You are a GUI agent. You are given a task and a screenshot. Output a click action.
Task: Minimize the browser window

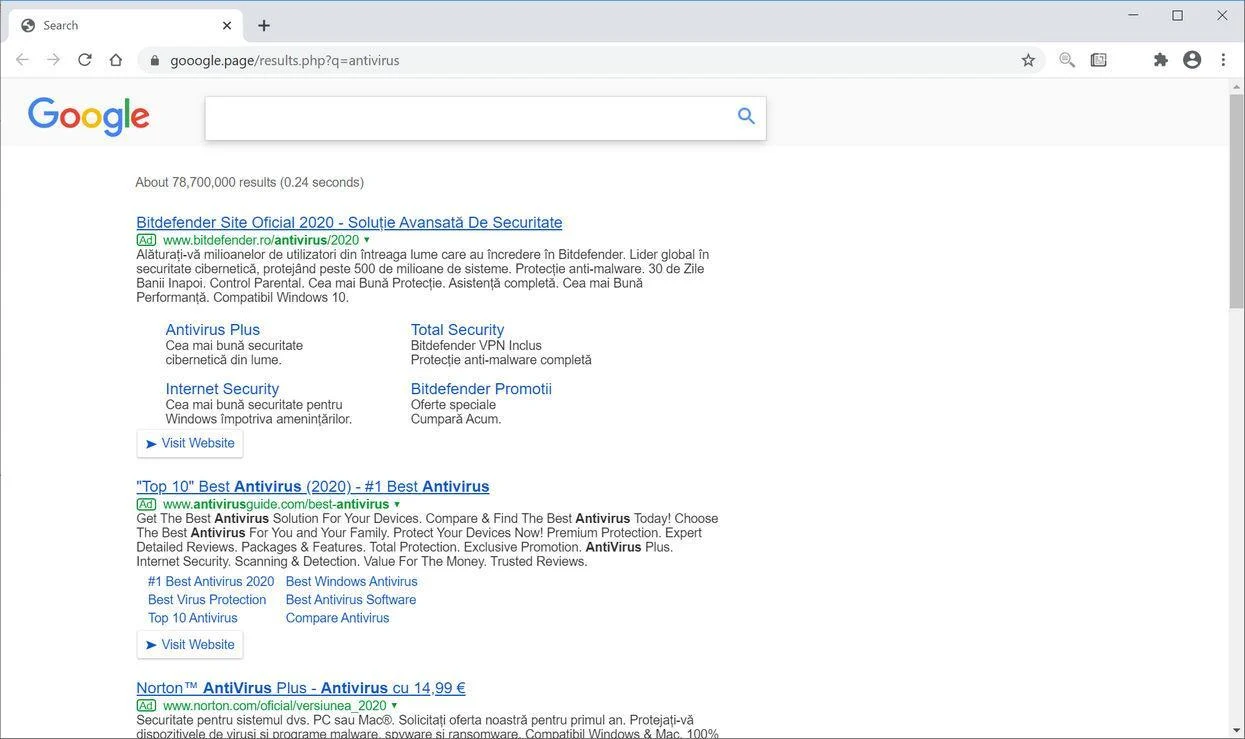point(1133,15)
